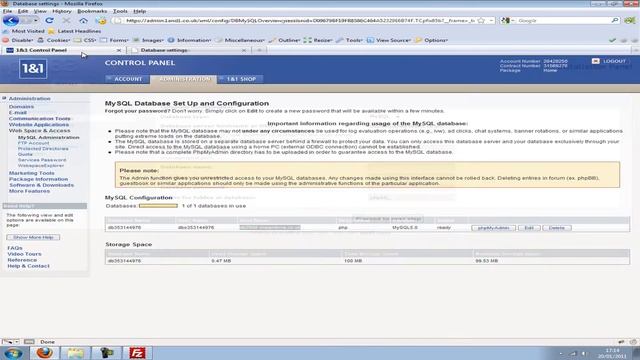Open Video Tours help link
This screenshot has width=640, height=360.
tap(24, 254)
